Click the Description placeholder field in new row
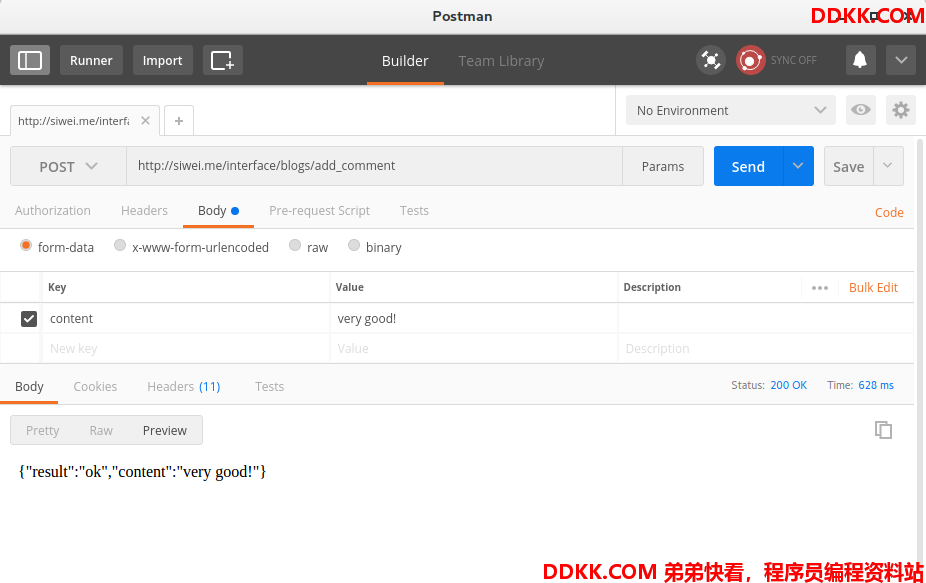 765,349
